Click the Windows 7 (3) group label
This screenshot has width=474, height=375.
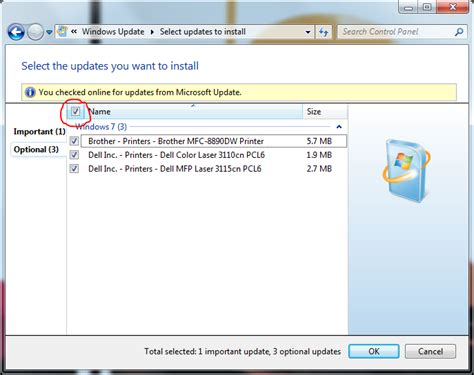point(101,127)
